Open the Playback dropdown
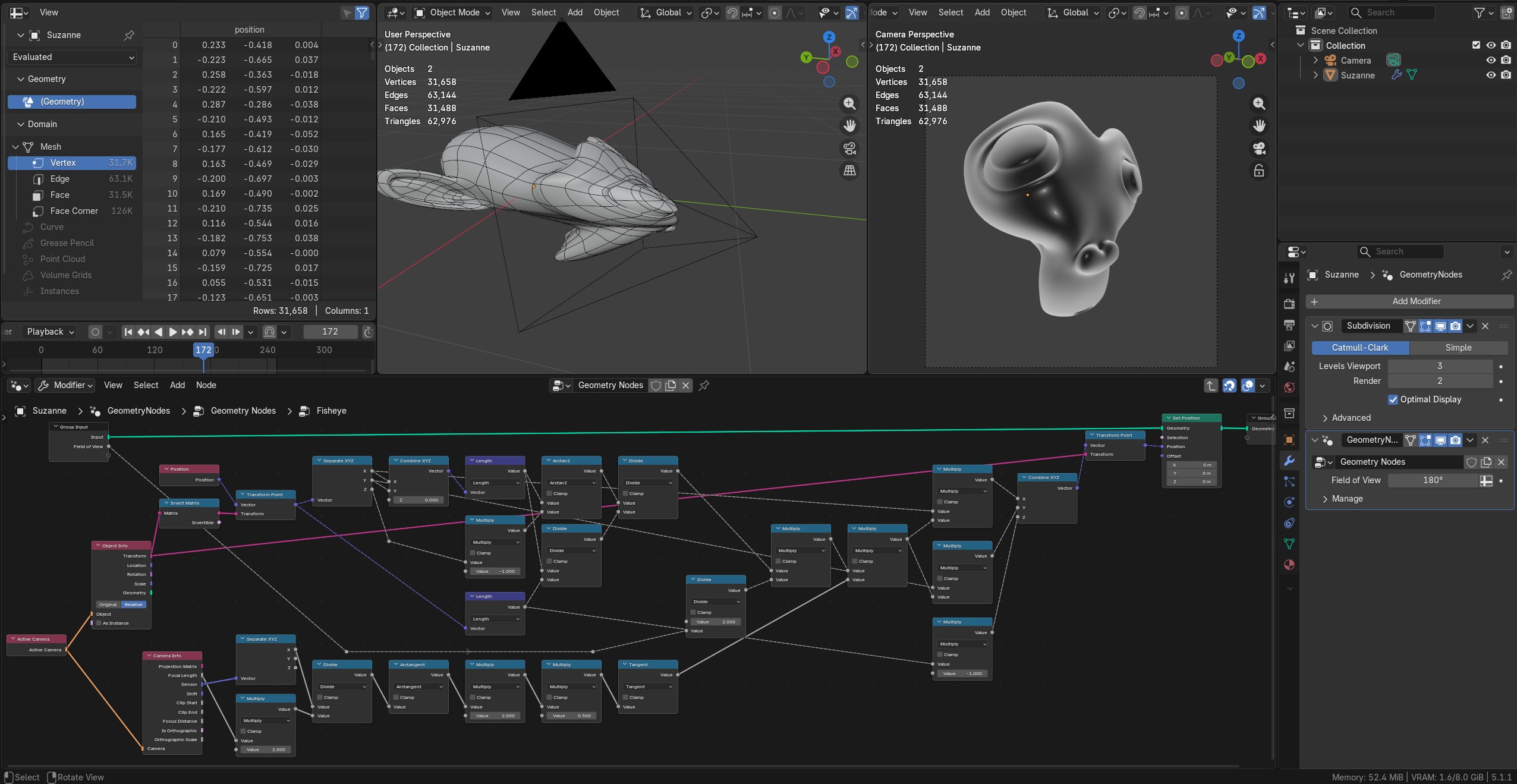Screen dimensions: 1517x784 pyautogui.click(x=50, y=332)
